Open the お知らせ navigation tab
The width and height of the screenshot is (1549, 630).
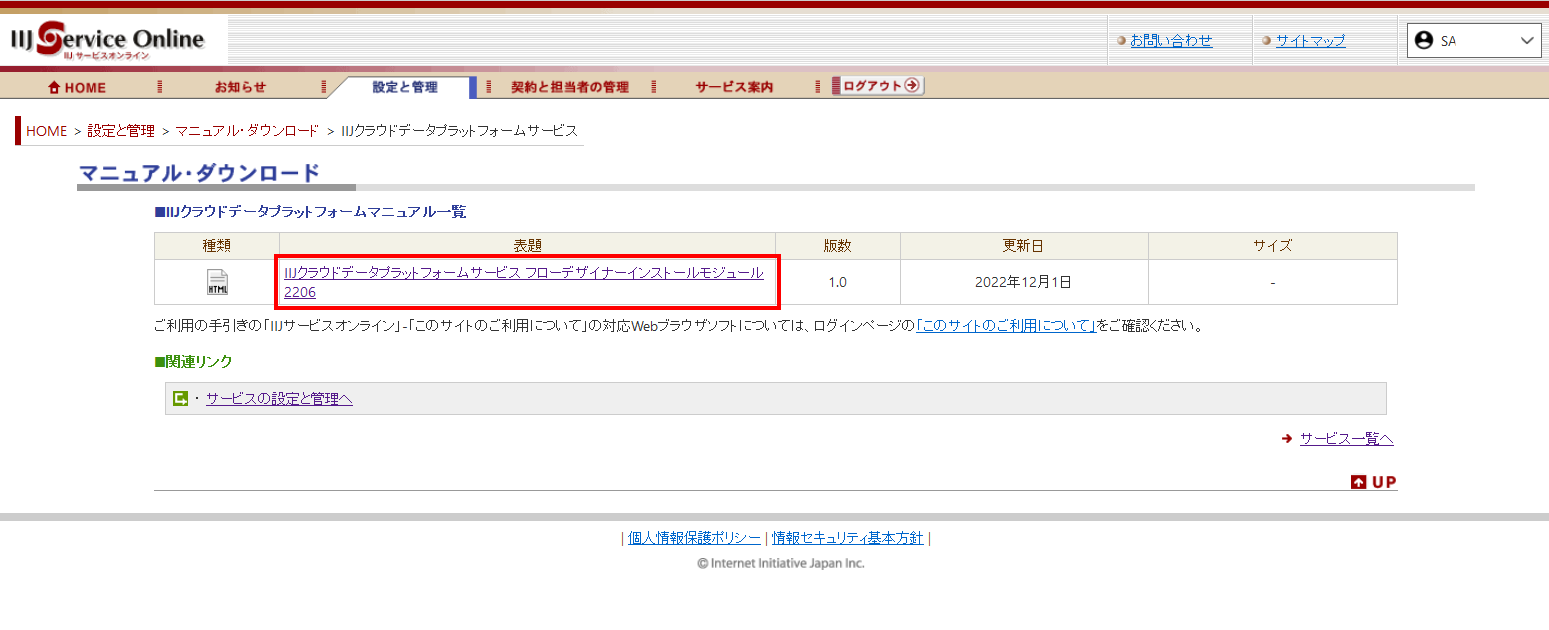pyautogui.click(x=240, y=88)
